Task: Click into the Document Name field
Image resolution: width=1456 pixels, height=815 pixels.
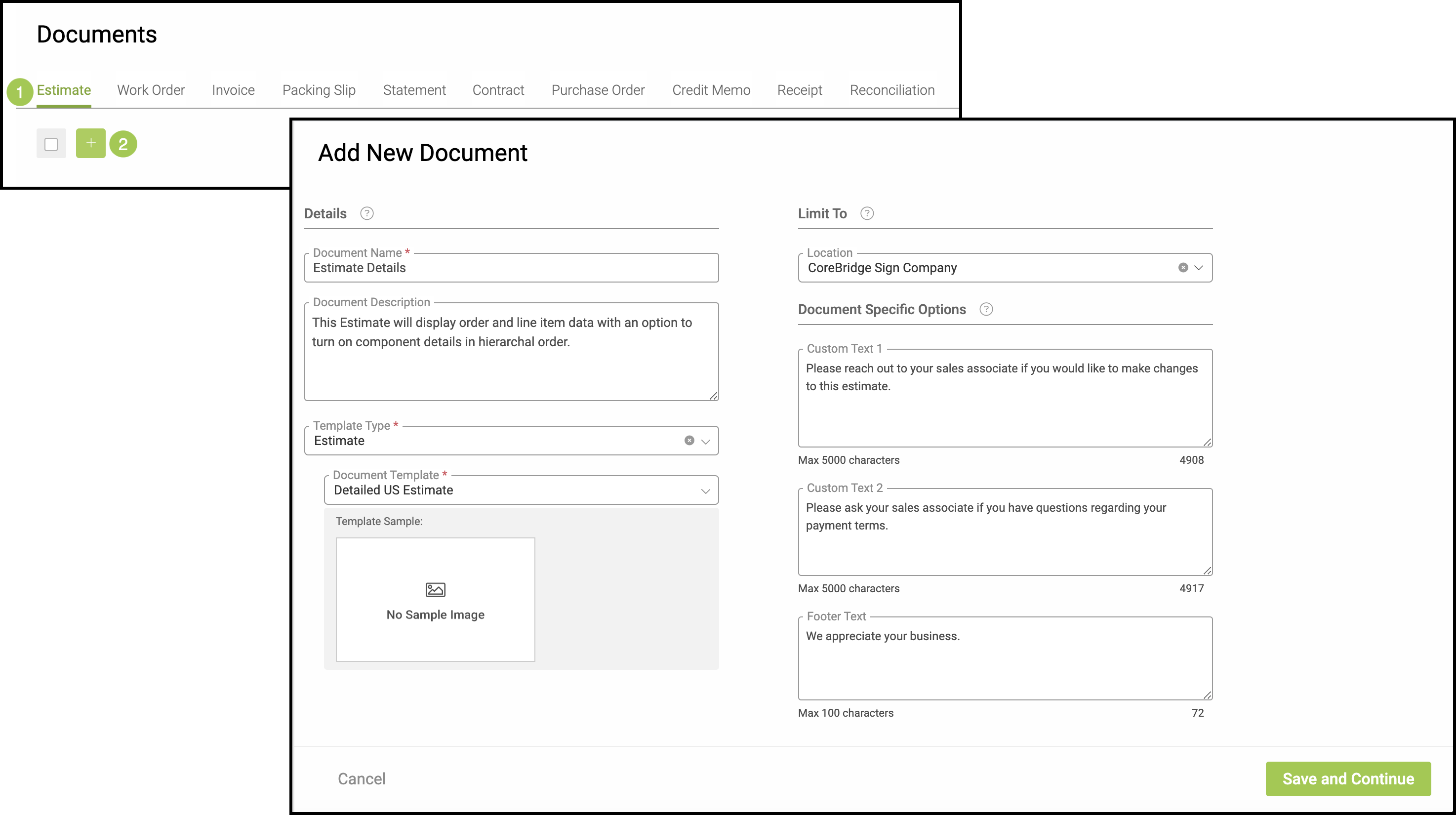Action: pos(511,268)
